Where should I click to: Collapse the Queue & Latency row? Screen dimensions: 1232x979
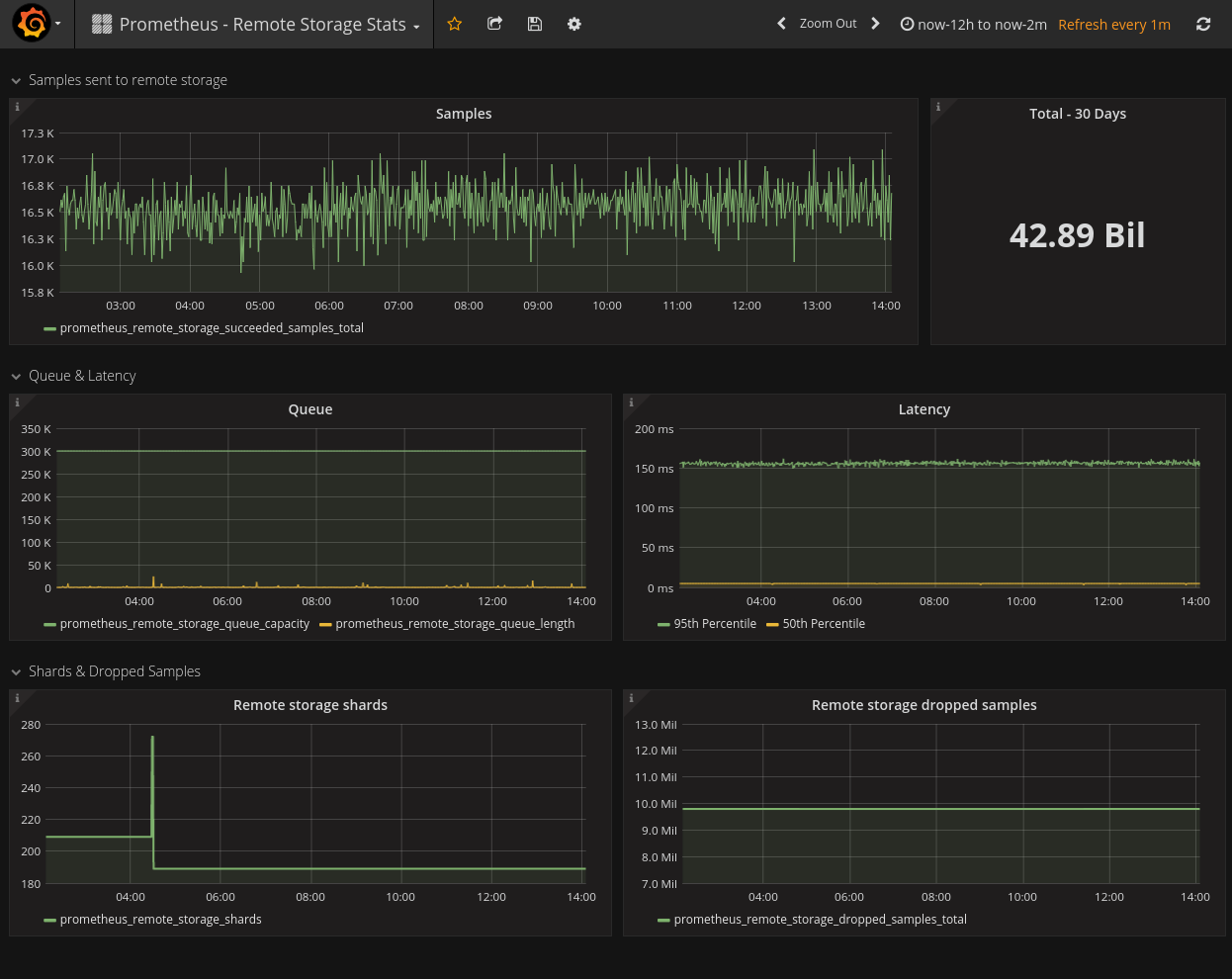82,376
